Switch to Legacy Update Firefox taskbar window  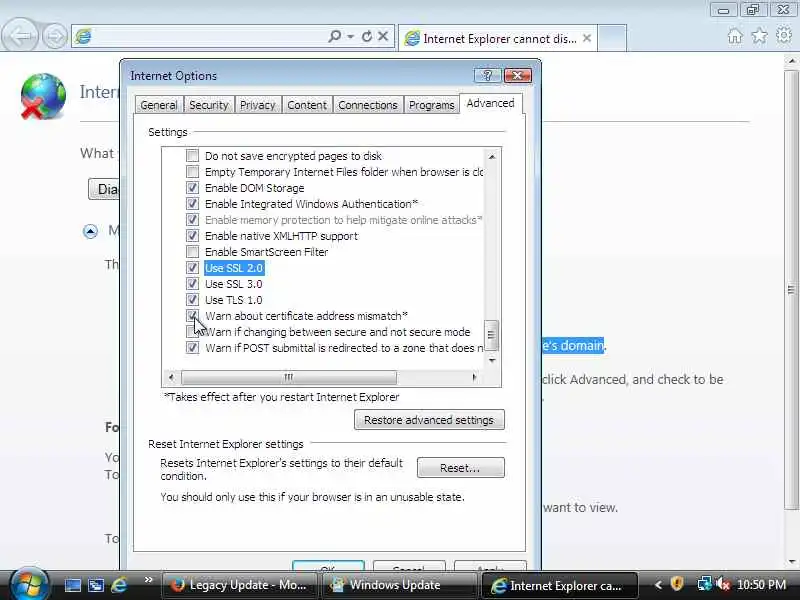[240, 585]
